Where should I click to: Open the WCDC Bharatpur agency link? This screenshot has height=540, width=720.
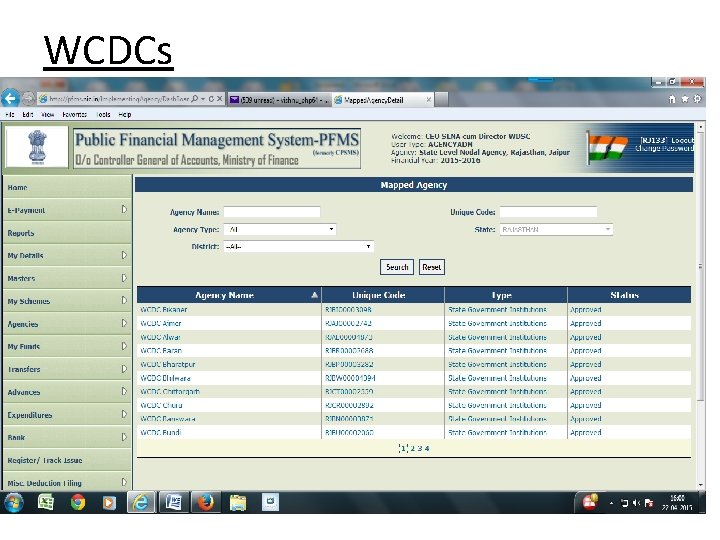pyautogui.click(x=168, y=364)
